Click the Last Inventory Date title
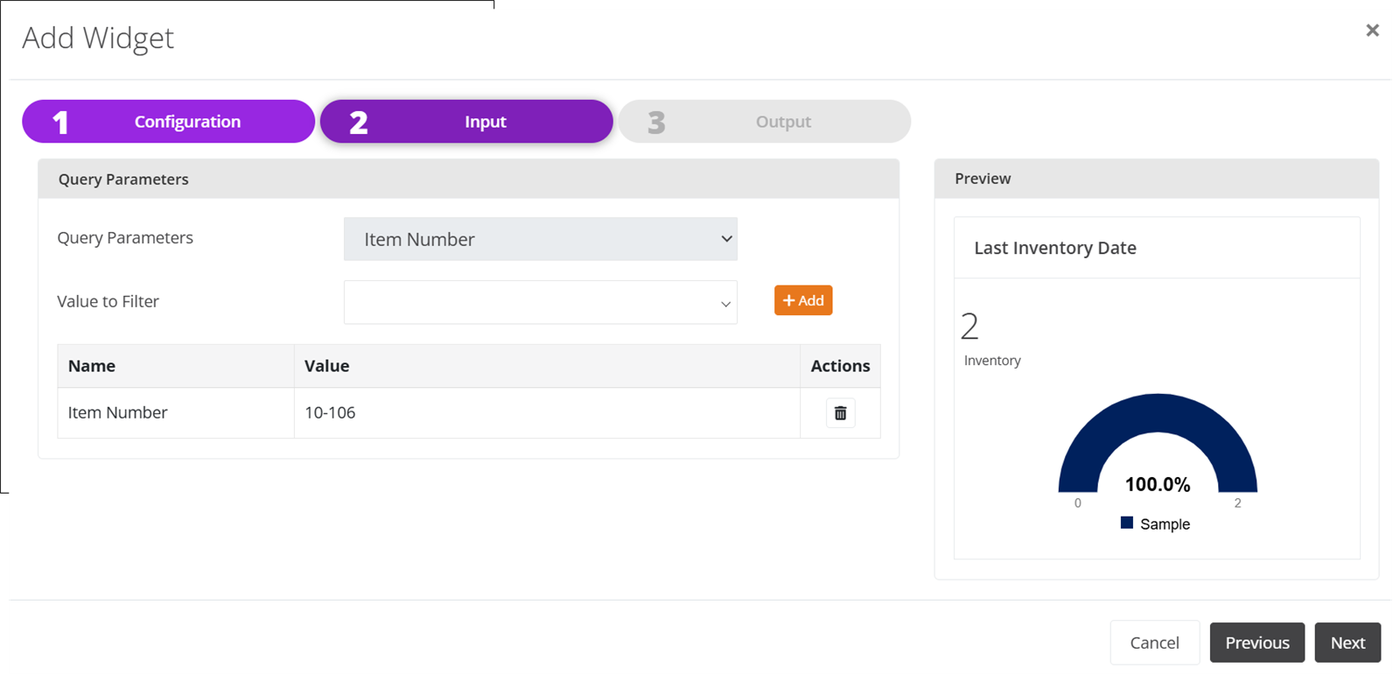Screen dimensions: 1400x682 pos(1055,248)
